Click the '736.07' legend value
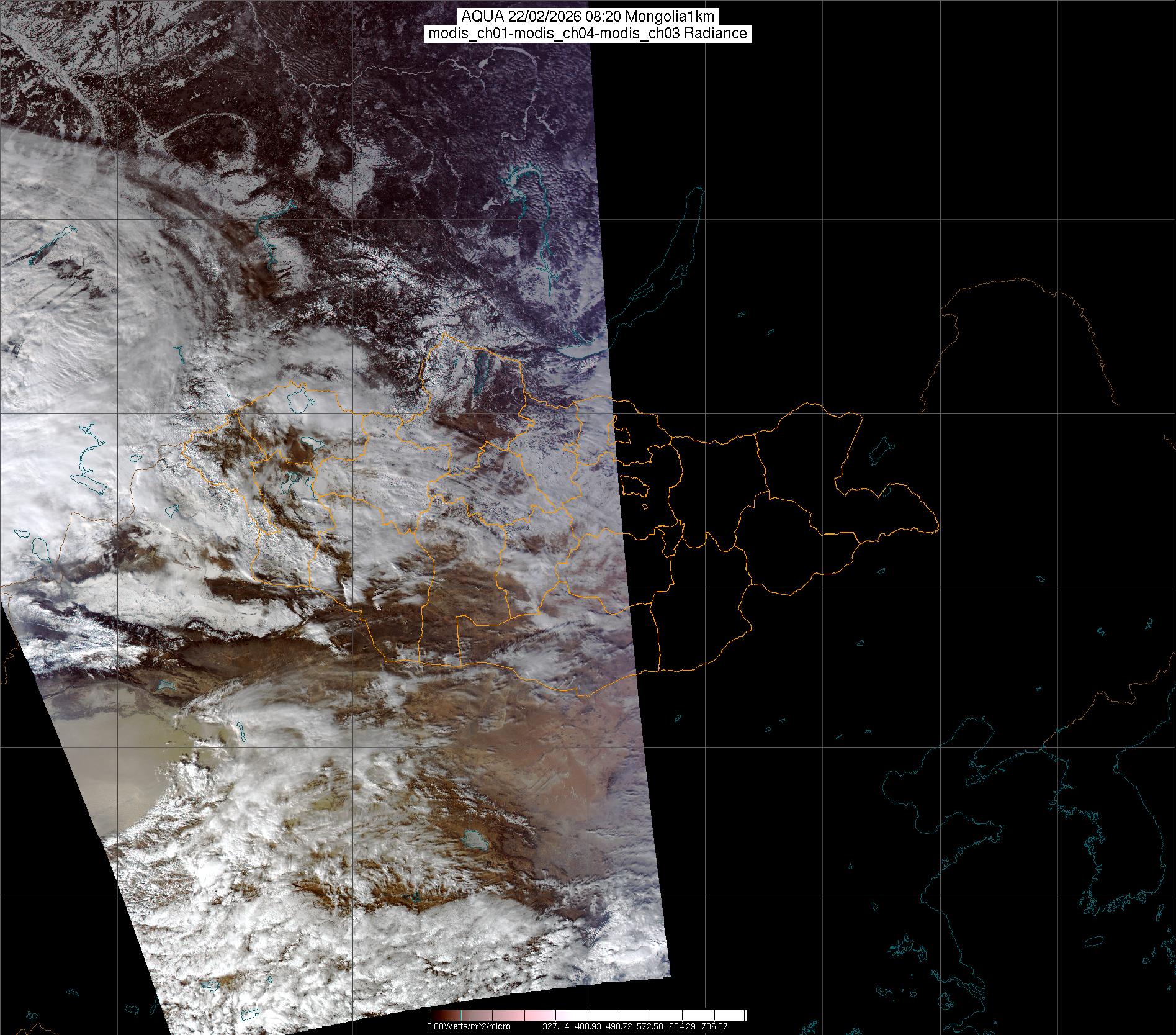Screen dimensions: 1176x1035 pyautogui.click(x=714, y=1026)
